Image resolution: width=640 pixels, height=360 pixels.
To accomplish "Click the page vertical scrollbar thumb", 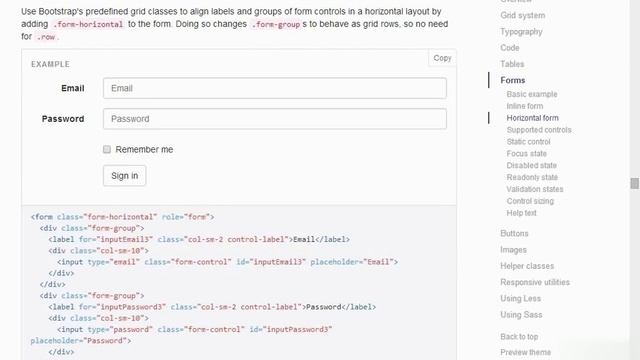I will [x=635, y=183].
